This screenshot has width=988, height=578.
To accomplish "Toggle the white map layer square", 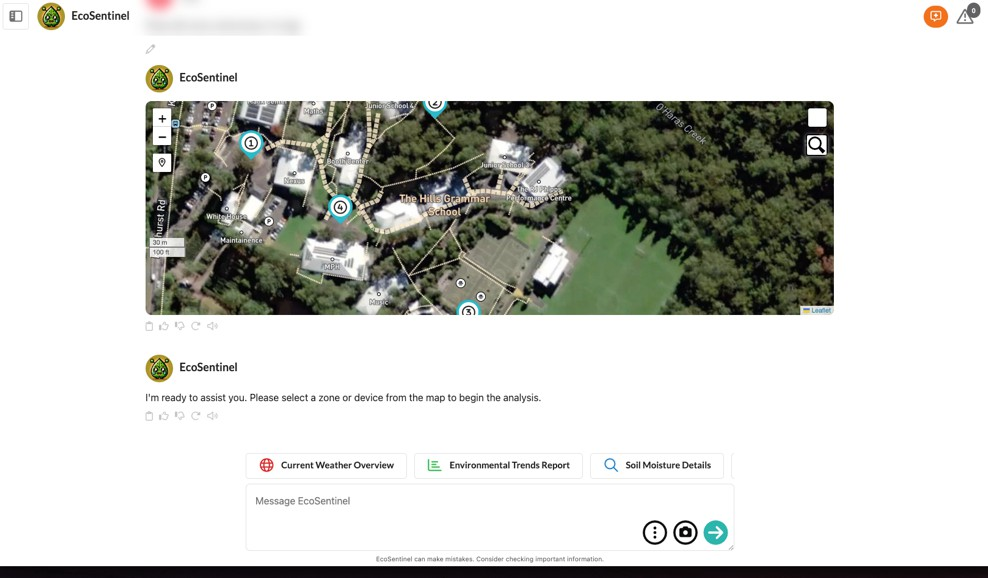I will coord(817,117).
